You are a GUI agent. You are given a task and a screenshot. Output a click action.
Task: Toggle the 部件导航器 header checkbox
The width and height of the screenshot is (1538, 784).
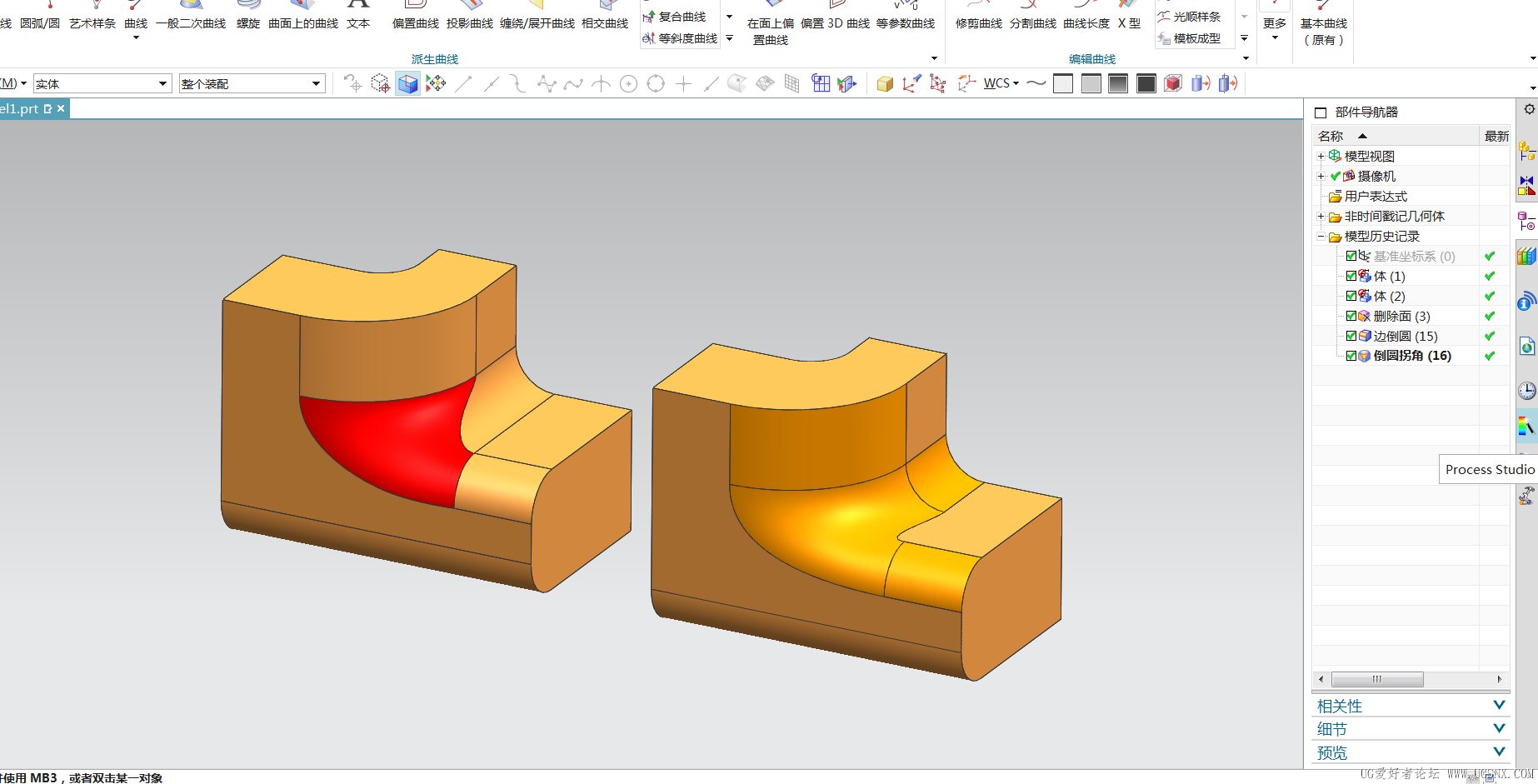click(x=1321, y=112)
